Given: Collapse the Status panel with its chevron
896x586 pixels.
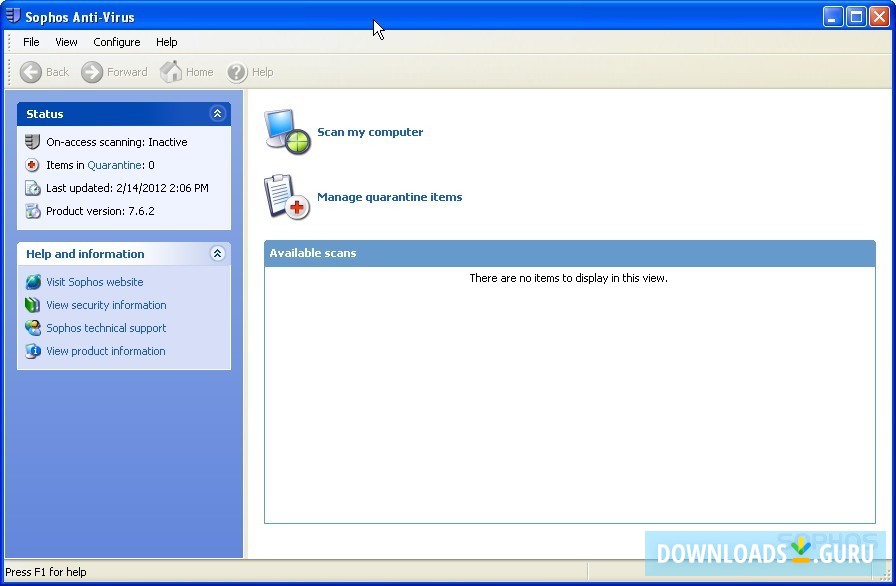Looking at the screenshot, I should pos(217,114).
